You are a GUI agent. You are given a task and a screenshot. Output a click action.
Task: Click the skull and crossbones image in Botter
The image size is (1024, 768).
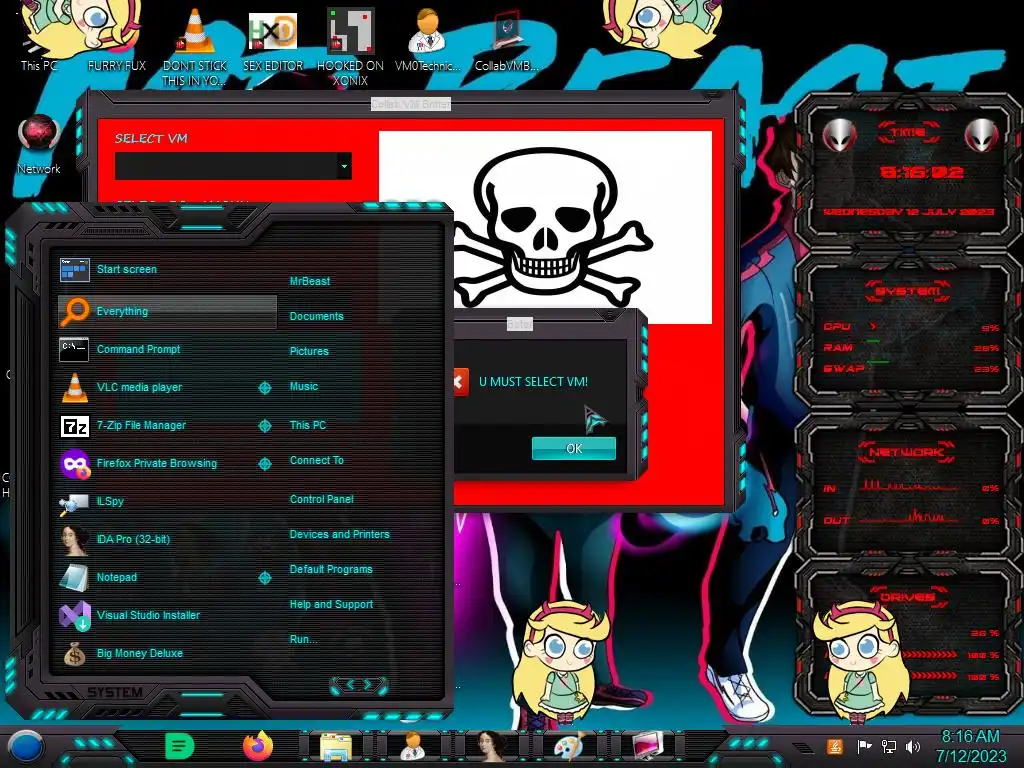click(545, 227)
